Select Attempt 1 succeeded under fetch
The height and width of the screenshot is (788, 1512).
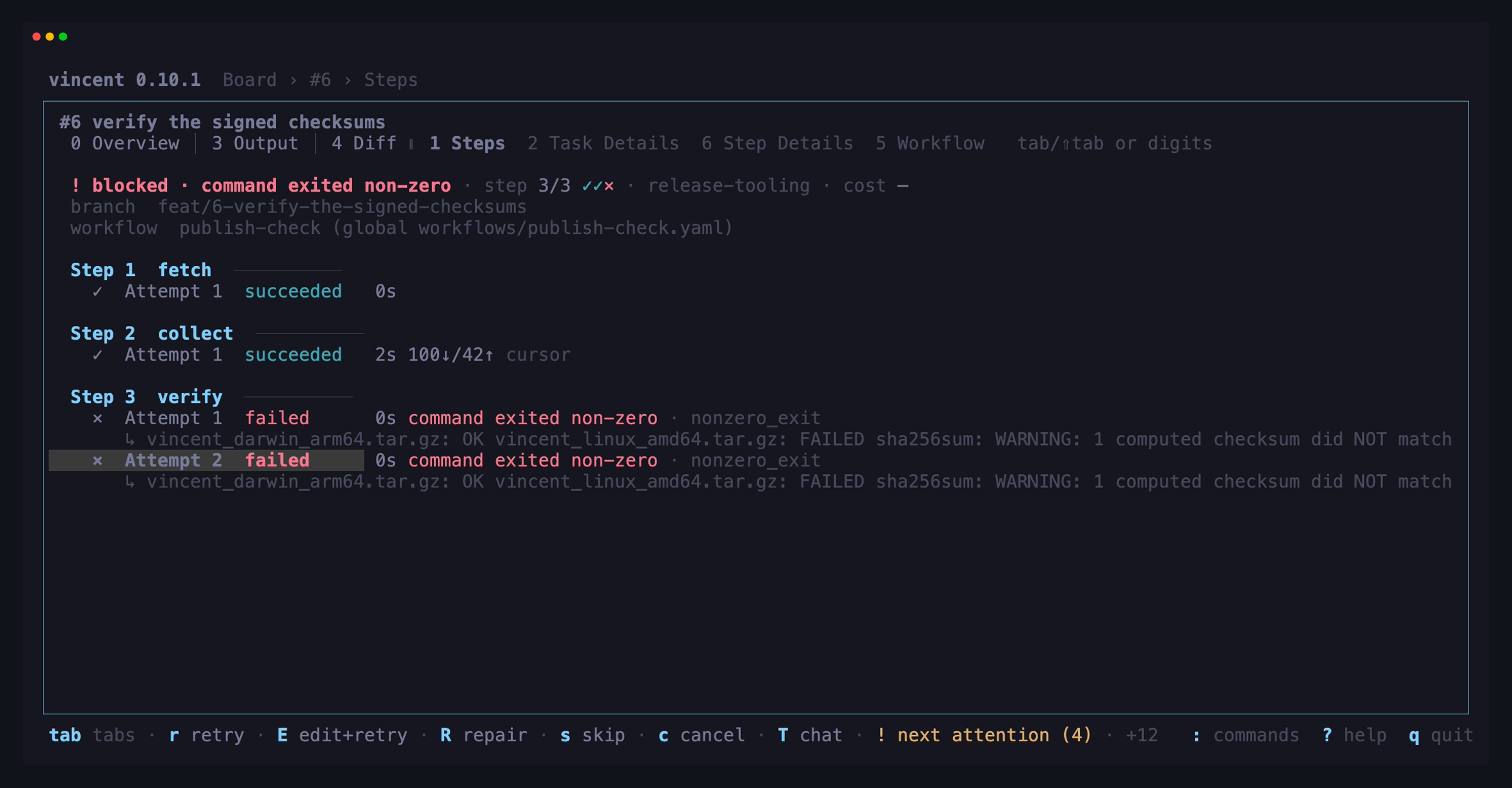click(x=233, y=291)
